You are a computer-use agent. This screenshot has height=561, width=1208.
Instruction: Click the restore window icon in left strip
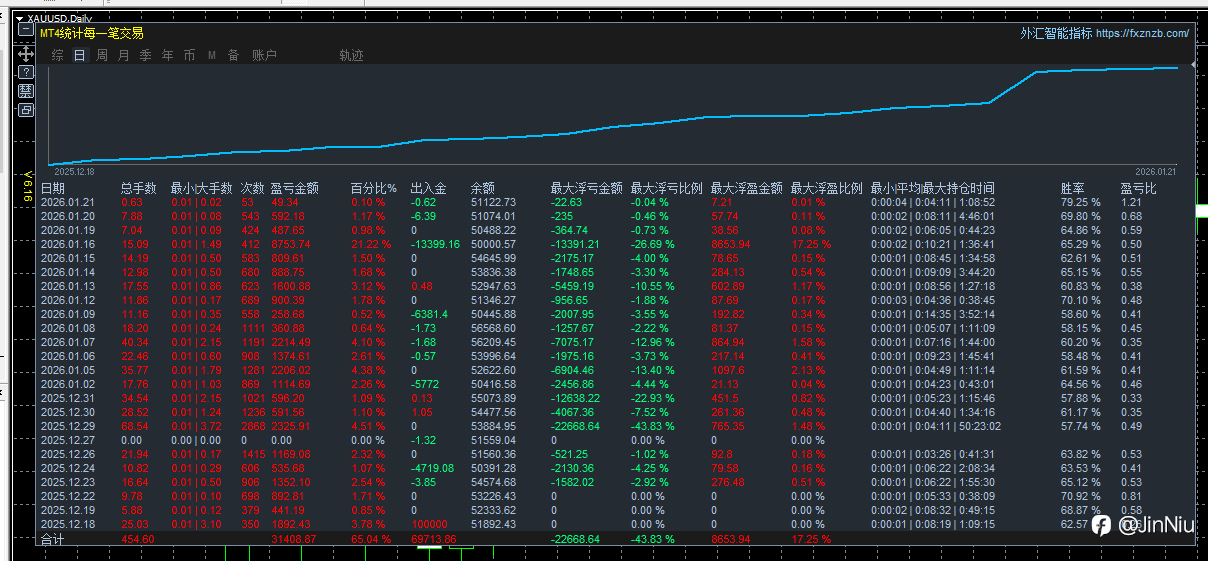point(26,110)
